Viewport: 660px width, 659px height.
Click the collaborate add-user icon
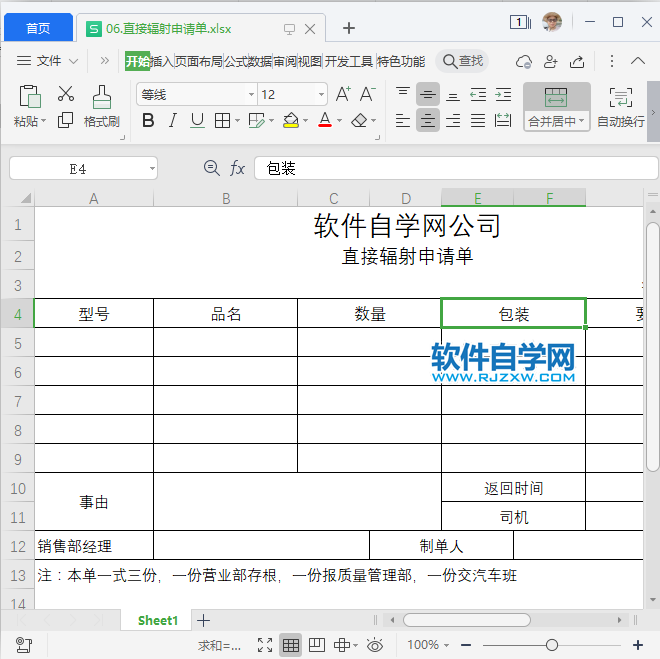tap(550, 62)
